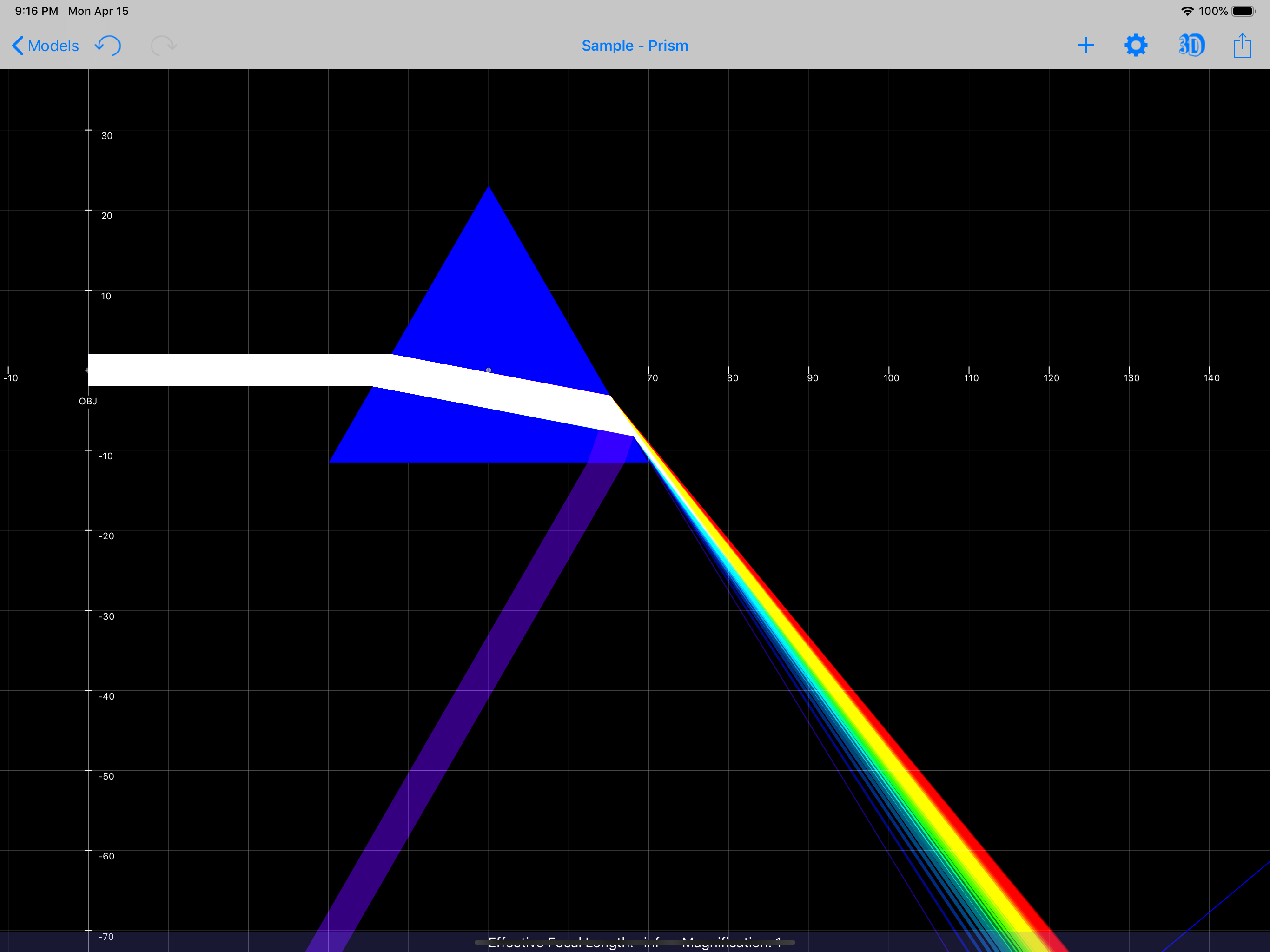Tap the bottom sheet grabber handle
Image resolution: width=1270 pixels, height=952 pixels.
coord(635,942)
